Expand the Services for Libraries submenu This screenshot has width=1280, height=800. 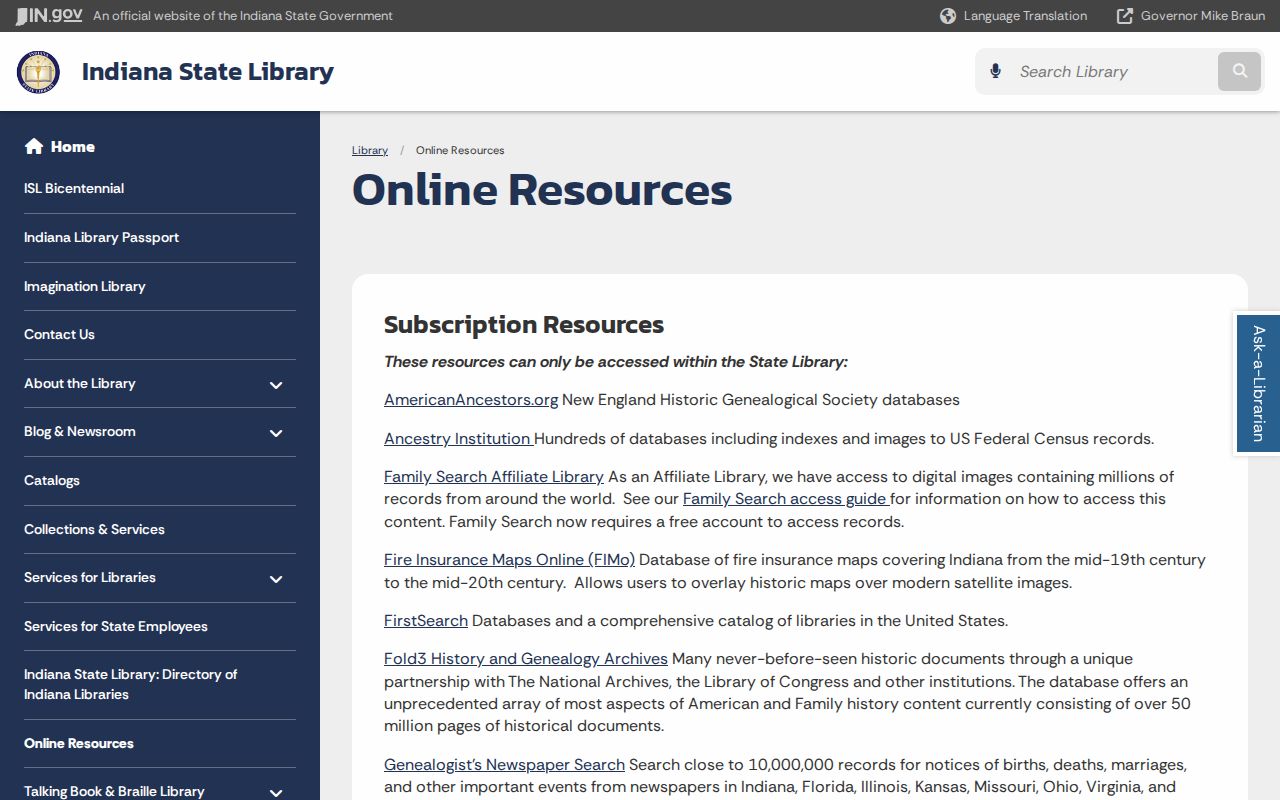click(x=276, y=579)
